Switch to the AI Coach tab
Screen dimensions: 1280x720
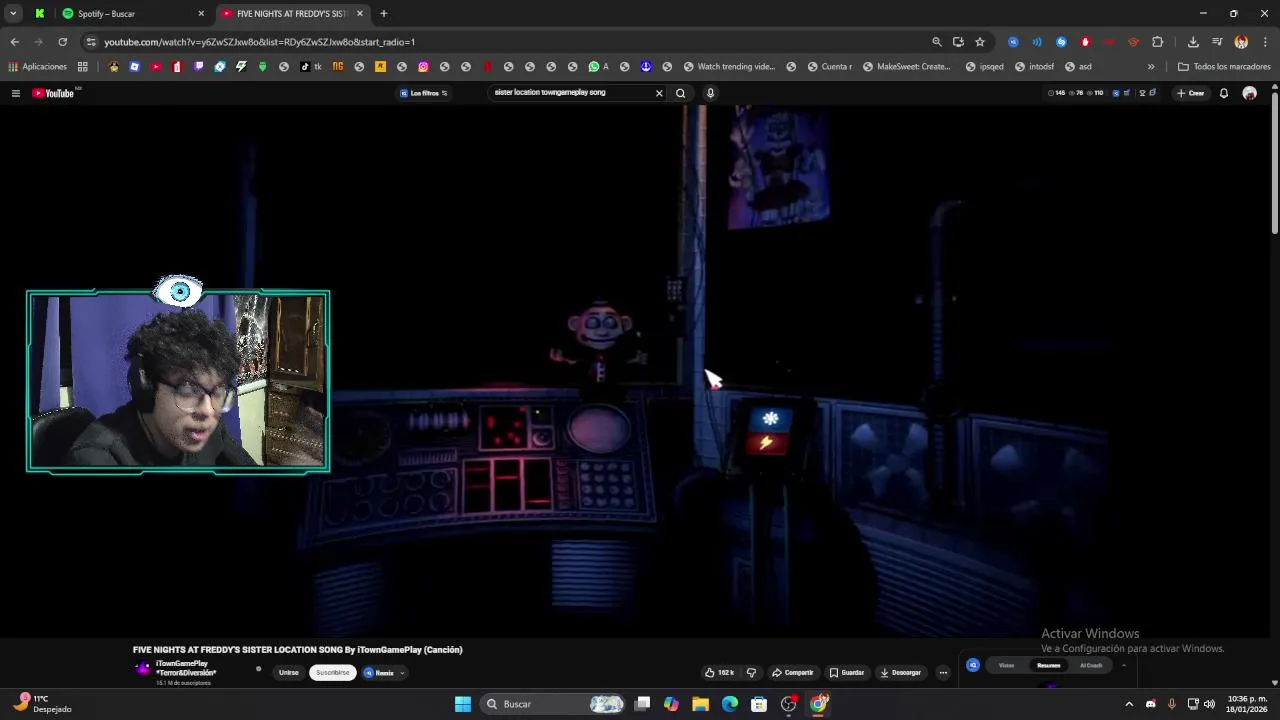1091,665
